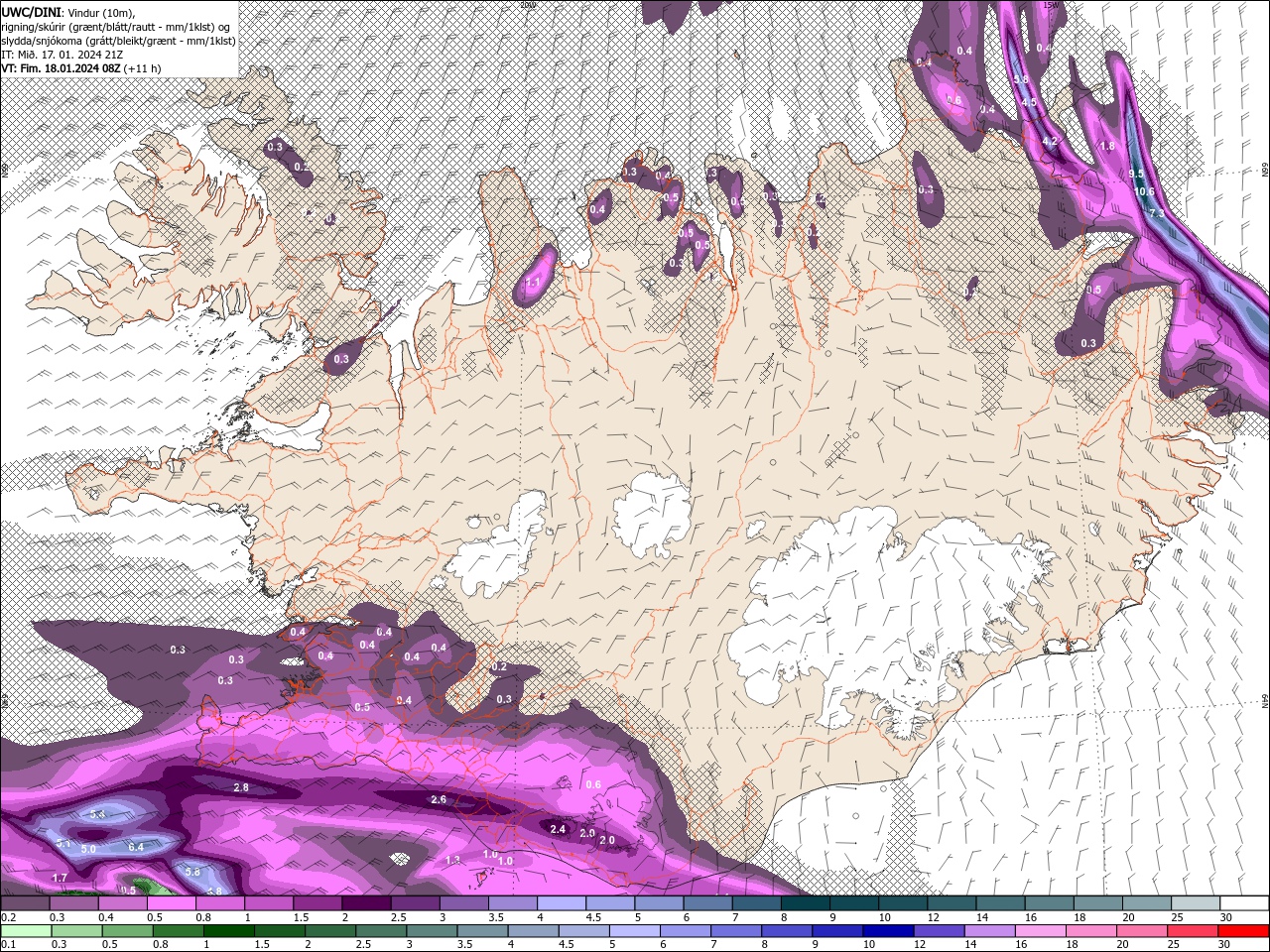Viewport: 1270px width, 952px height.
Task: Click the 'rigning/skúrir' rain legend description line
Action: click(116, 27)
